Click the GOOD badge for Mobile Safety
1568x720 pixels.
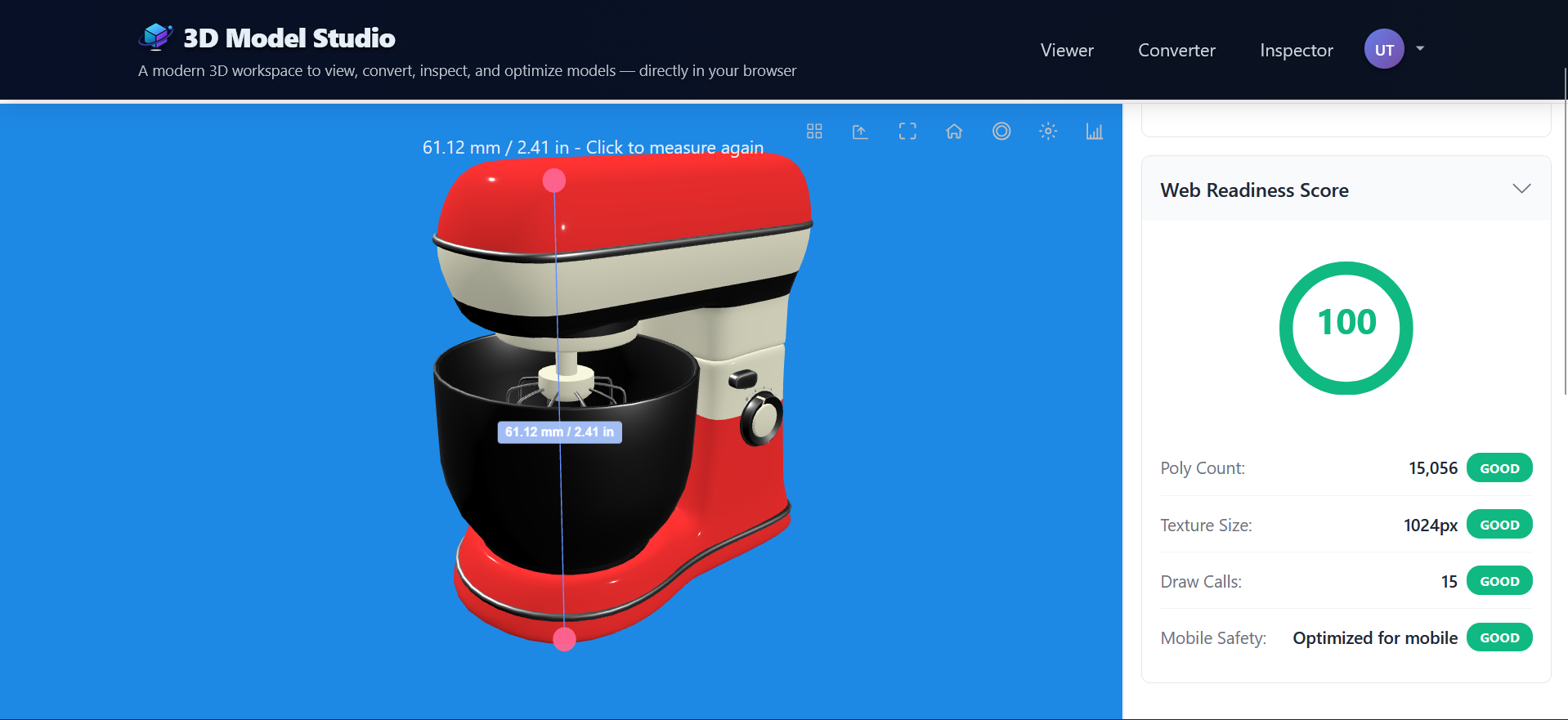[x=1499, y=637]
